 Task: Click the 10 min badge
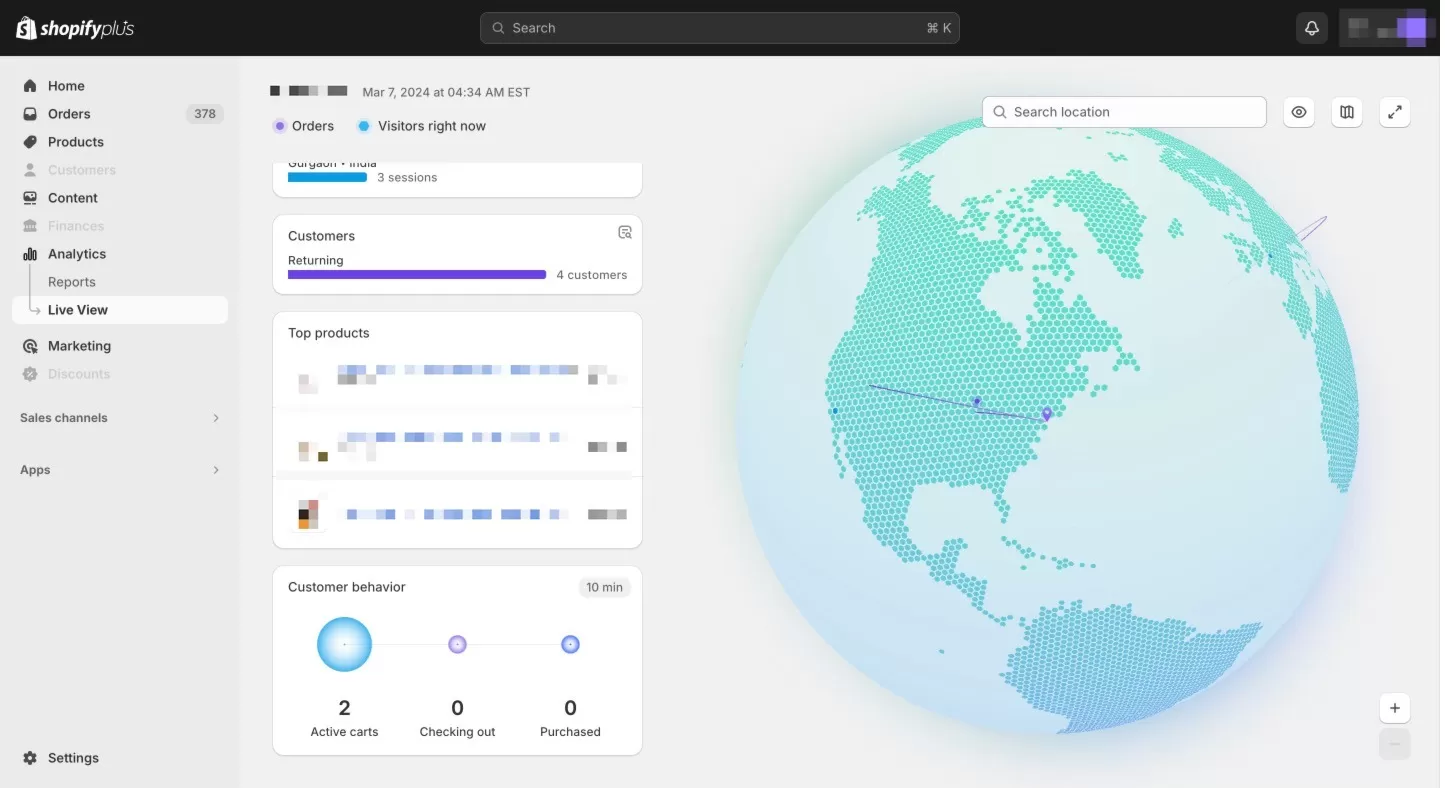(605, 587)
